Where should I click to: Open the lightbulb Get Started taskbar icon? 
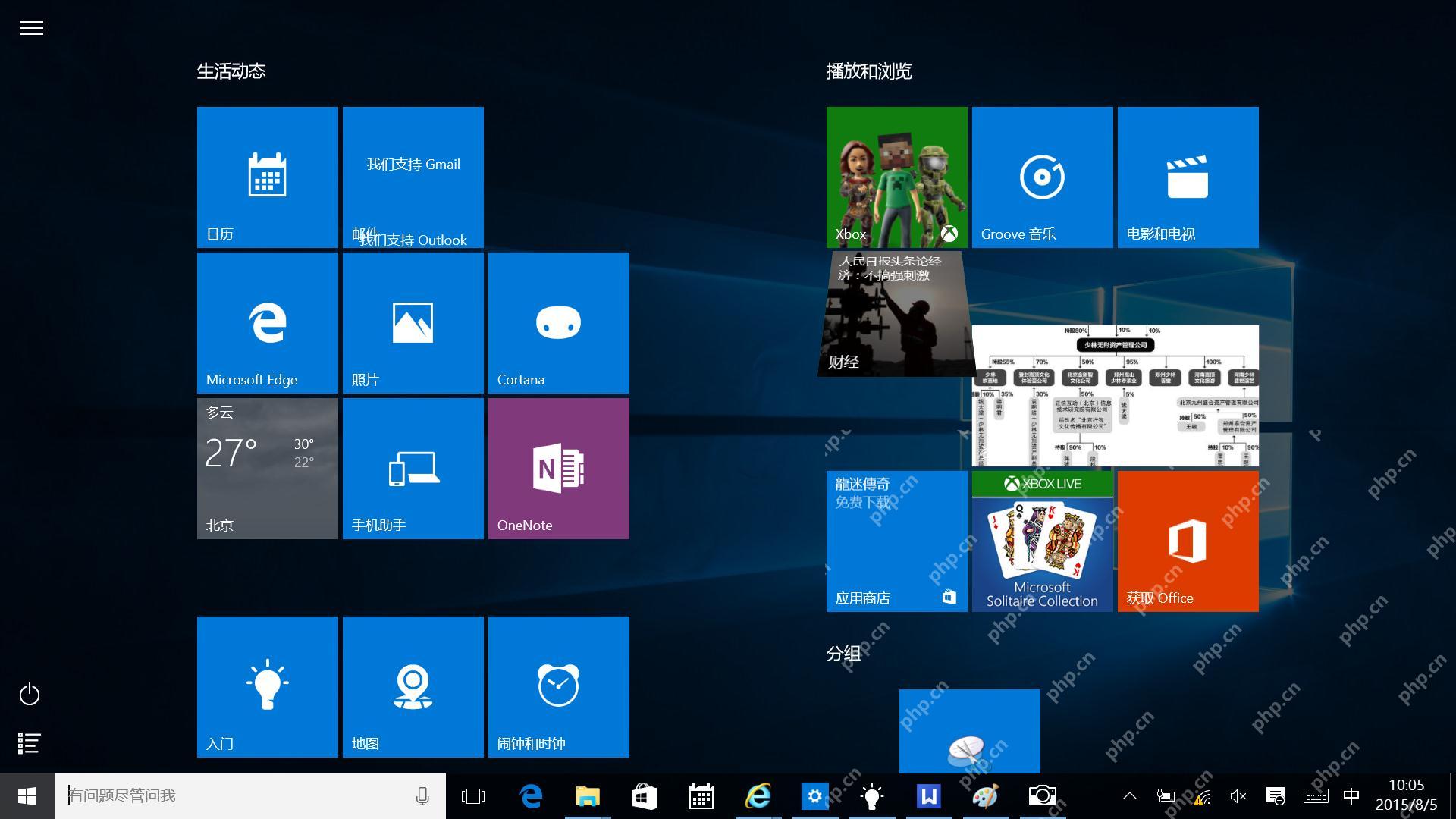click(x=872, y=796)
